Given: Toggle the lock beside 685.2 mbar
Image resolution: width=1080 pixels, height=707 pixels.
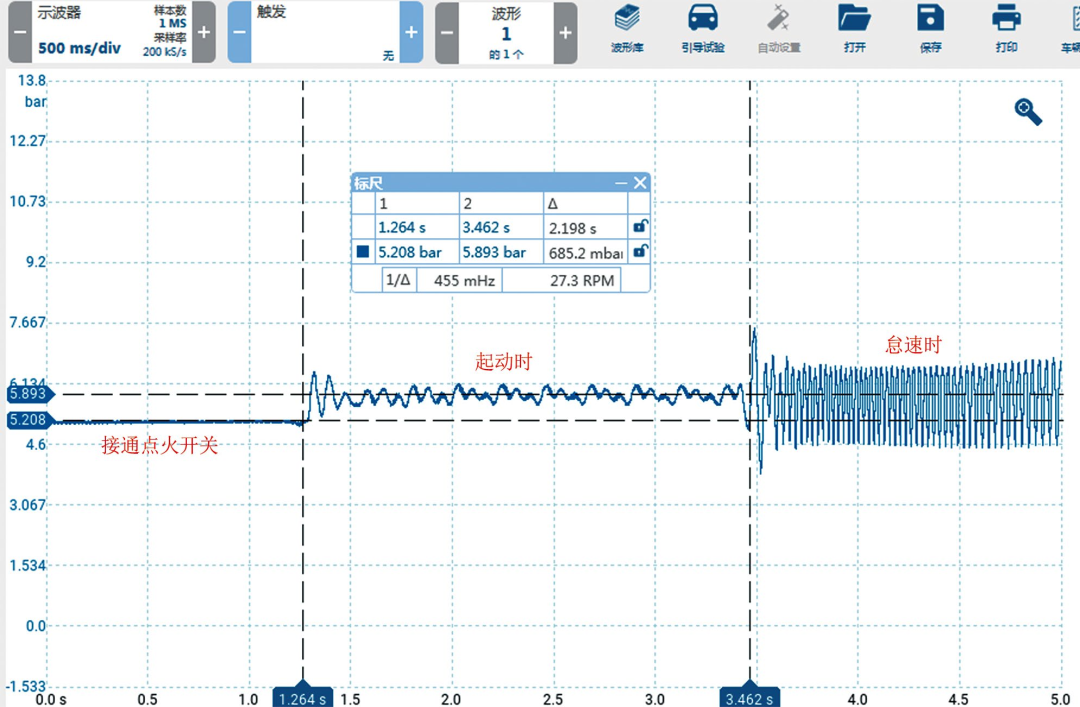Looking at the screenshot, I should point(637,252).
